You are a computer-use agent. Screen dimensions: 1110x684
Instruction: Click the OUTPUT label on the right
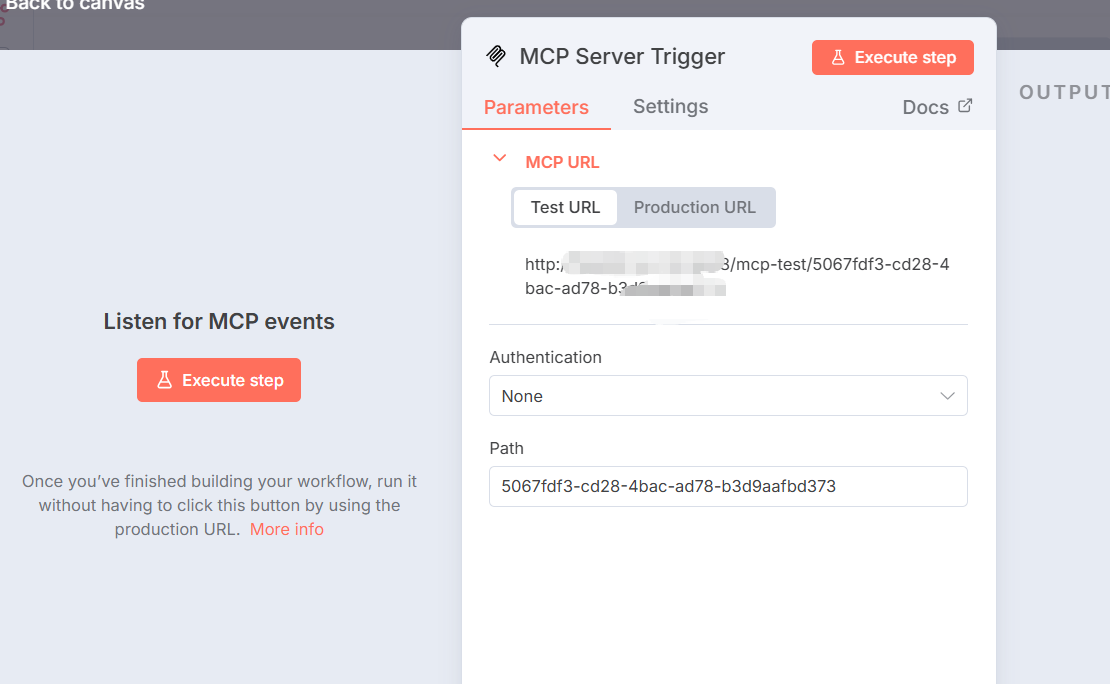point(1063,91)
